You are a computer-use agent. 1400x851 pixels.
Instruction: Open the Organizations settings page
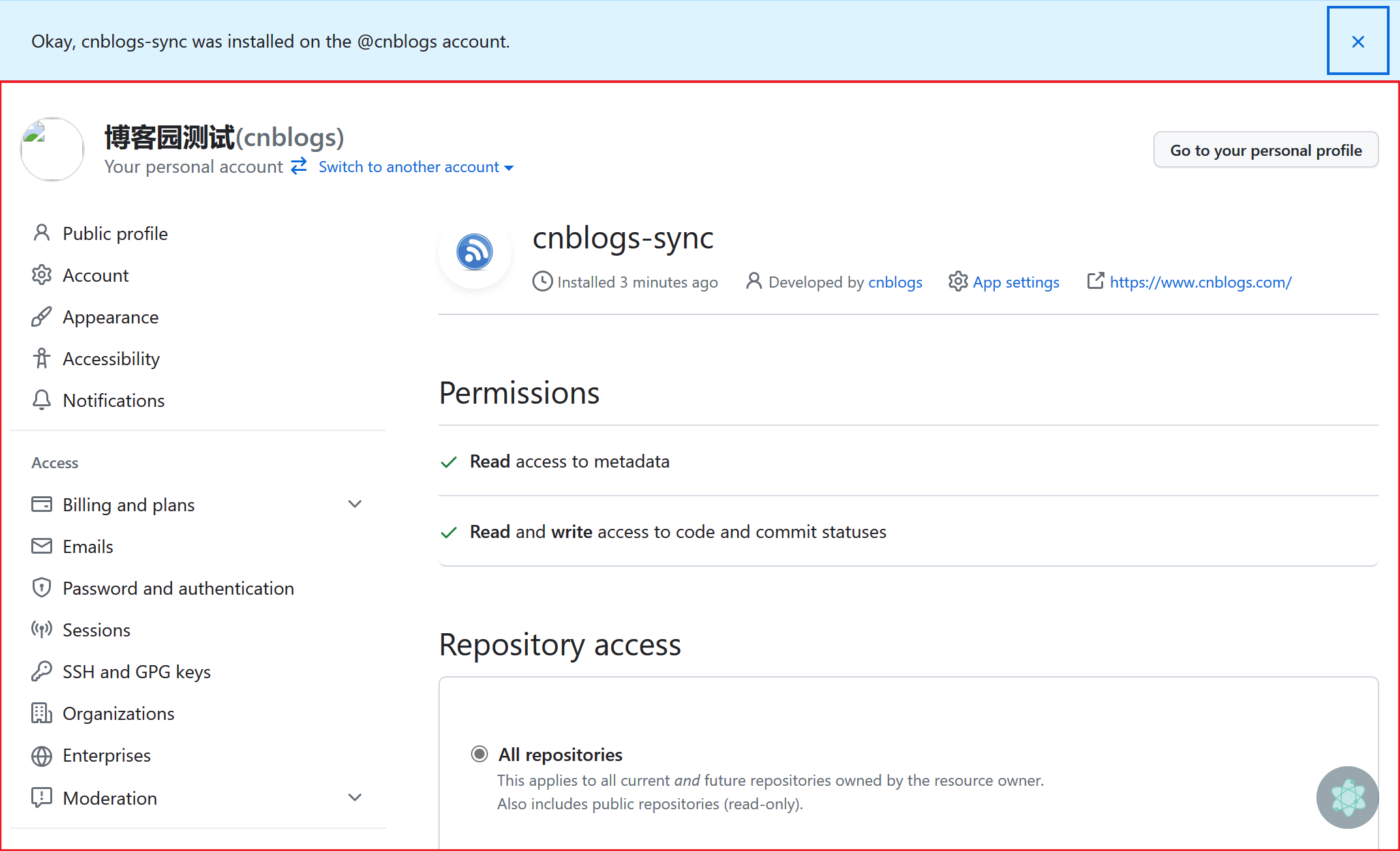117,714
